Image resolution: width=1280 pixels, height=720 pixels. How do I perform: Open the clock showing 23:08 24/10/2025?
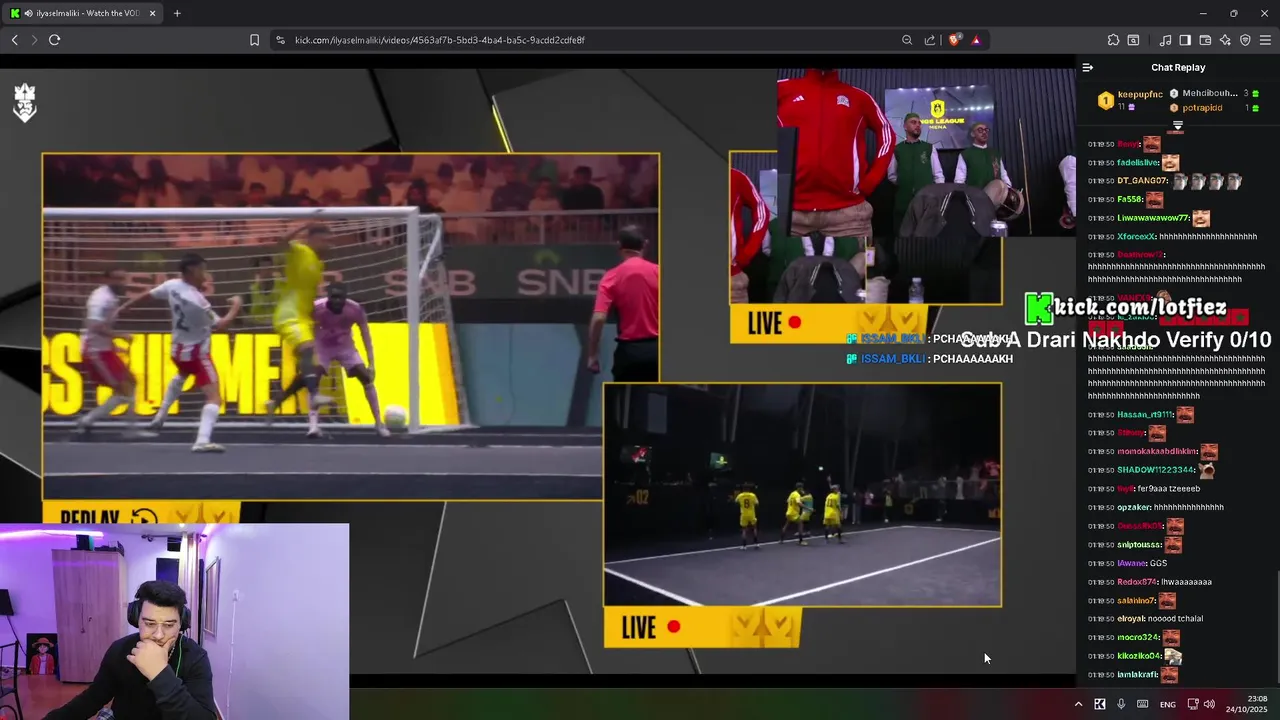(1247, 704)
